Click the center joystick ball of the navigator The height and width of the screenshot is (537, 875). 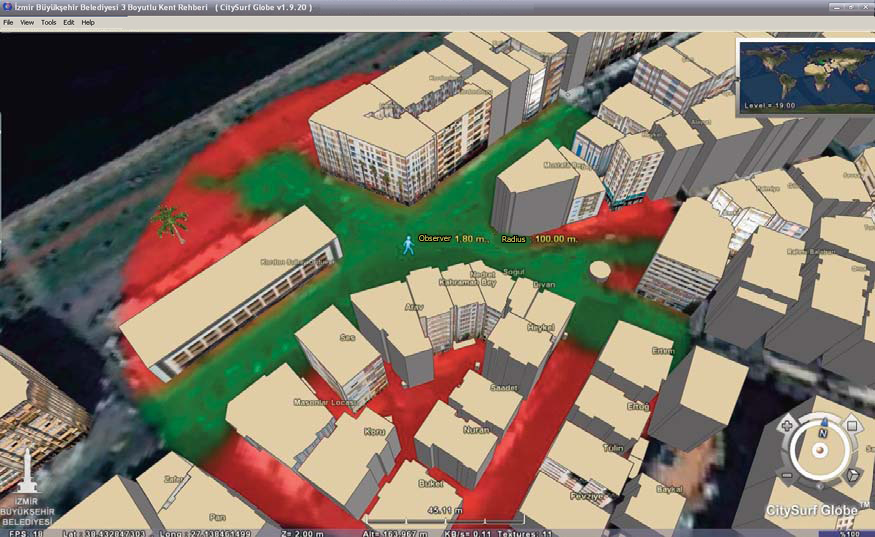point(820,450)
